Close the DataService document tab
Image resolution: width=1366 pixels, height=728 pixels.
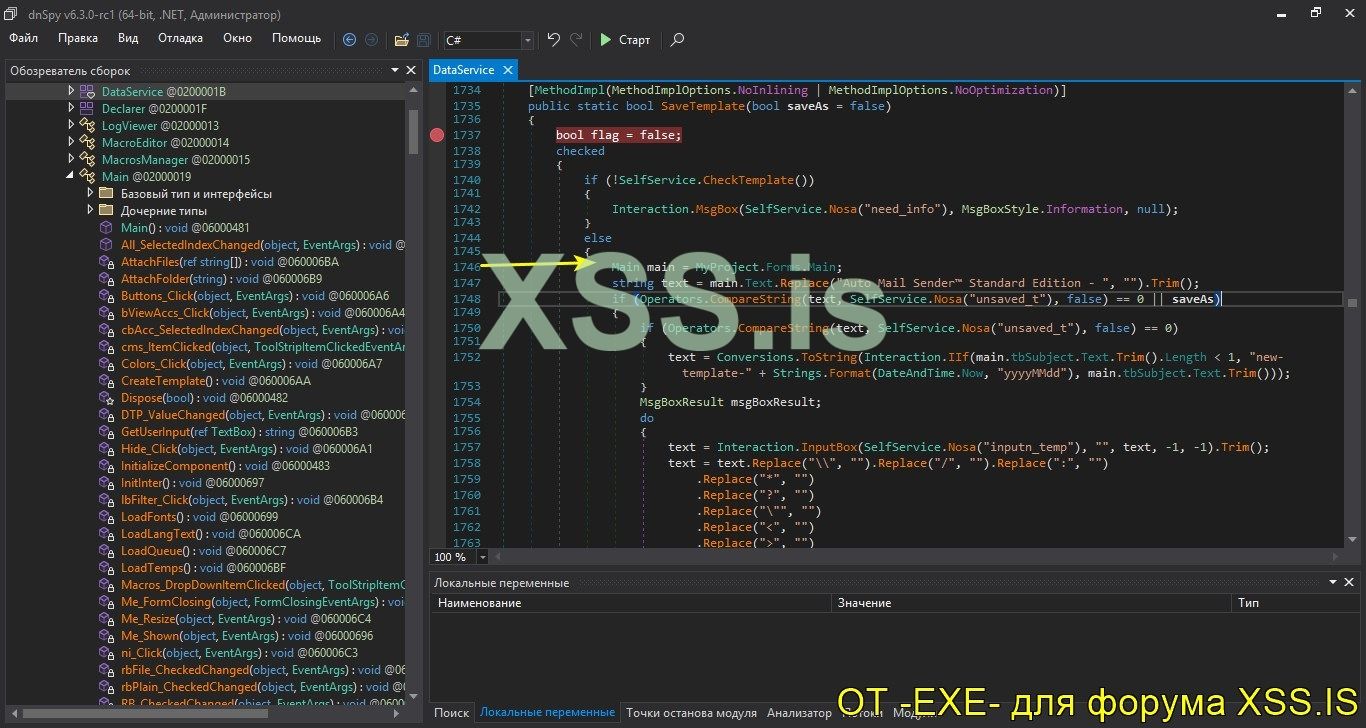(x=507, y=70)
